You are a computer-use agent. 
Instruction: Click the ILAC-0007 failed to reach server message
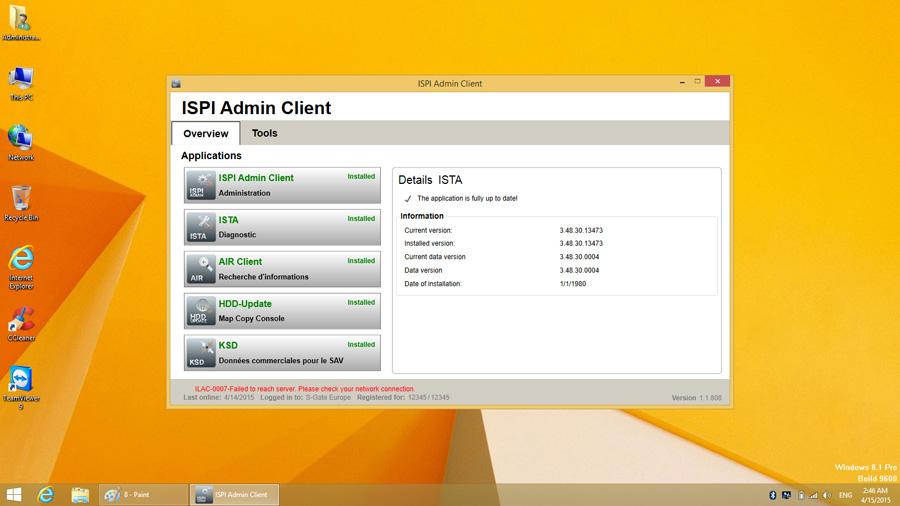tap(305, 388)
